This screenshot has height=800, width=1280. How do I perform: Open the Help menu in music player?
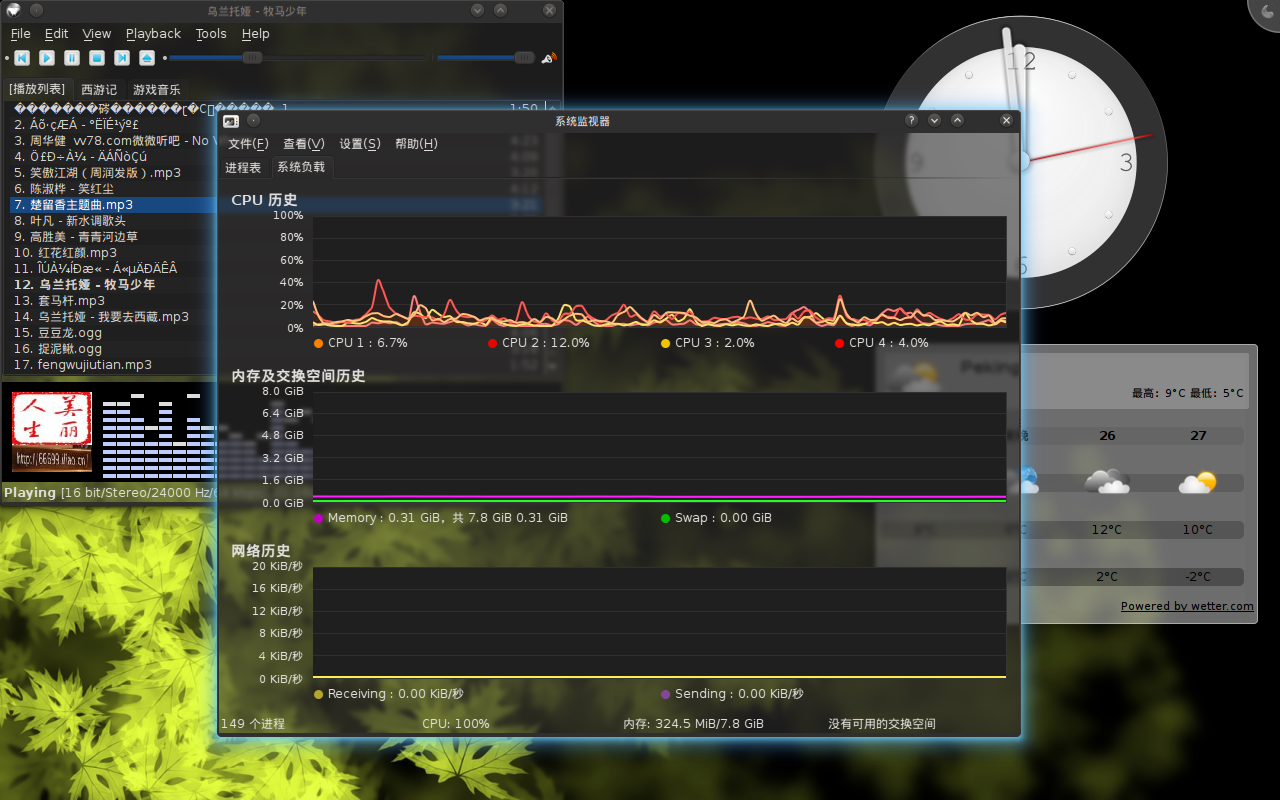256,34
